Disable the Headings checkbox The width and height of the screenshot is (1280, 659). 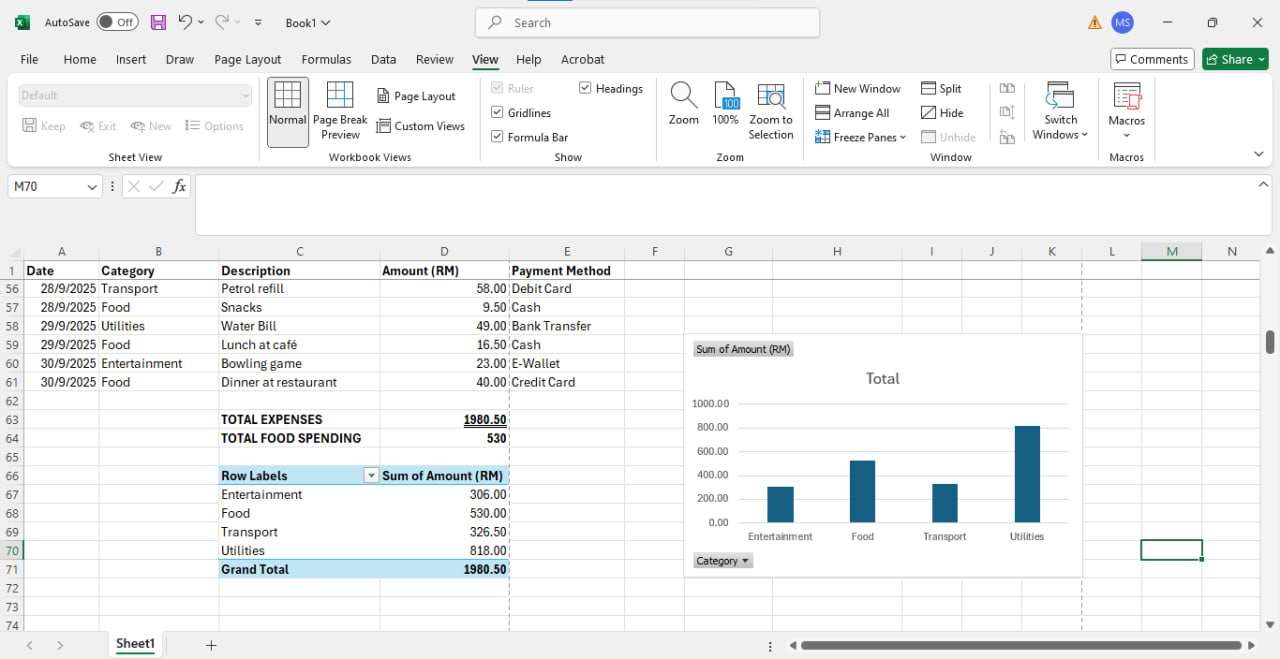[585, 89]
